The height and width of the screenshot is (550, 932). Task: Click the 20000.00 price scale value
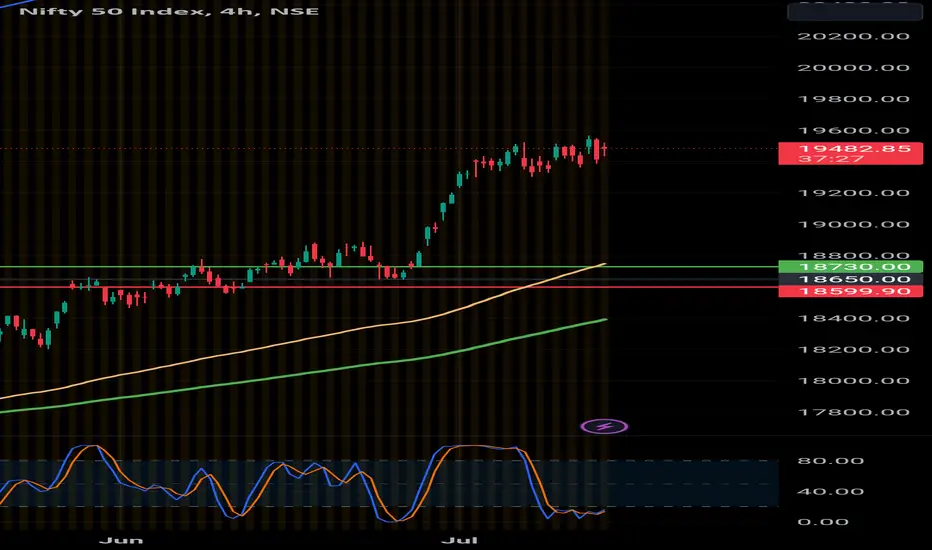(x=854, y=68)
